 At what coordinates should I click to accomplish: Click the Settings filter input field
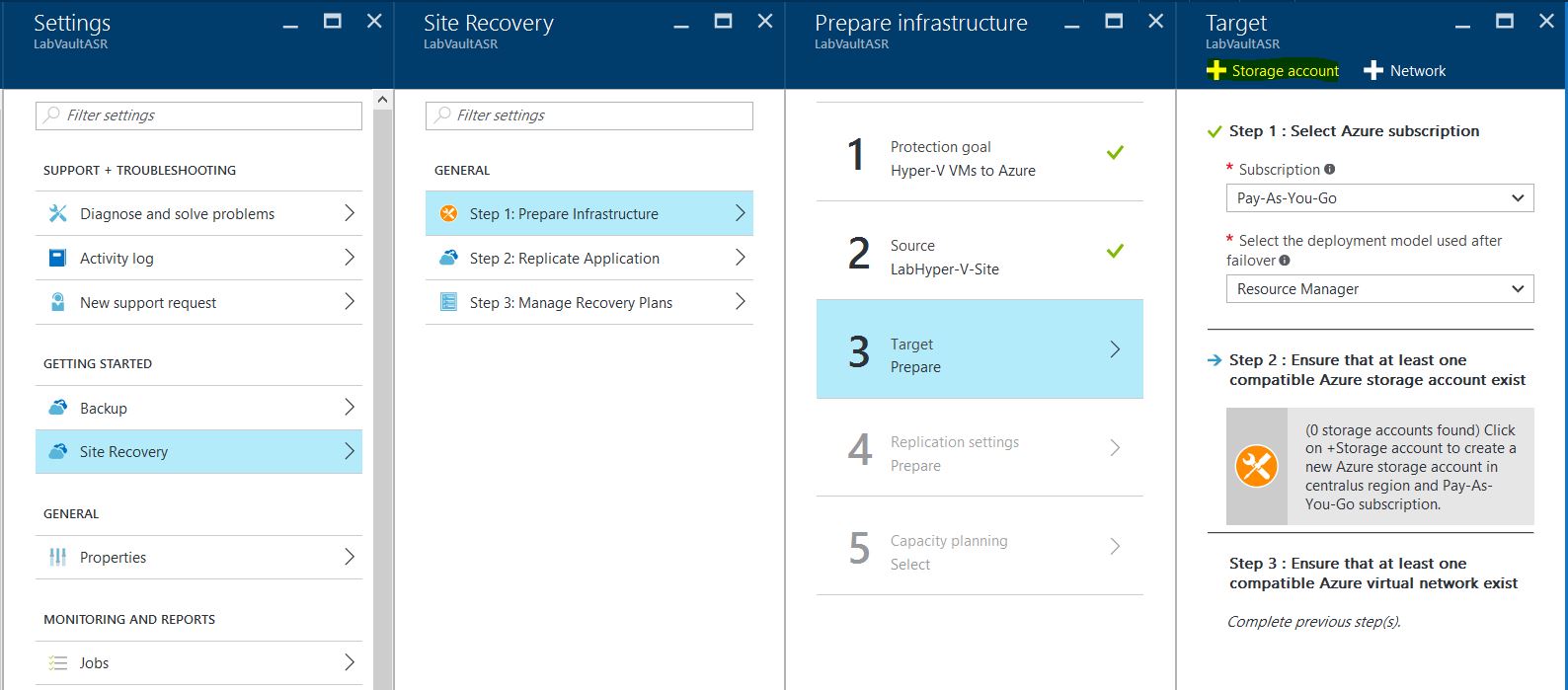[198, 115]
